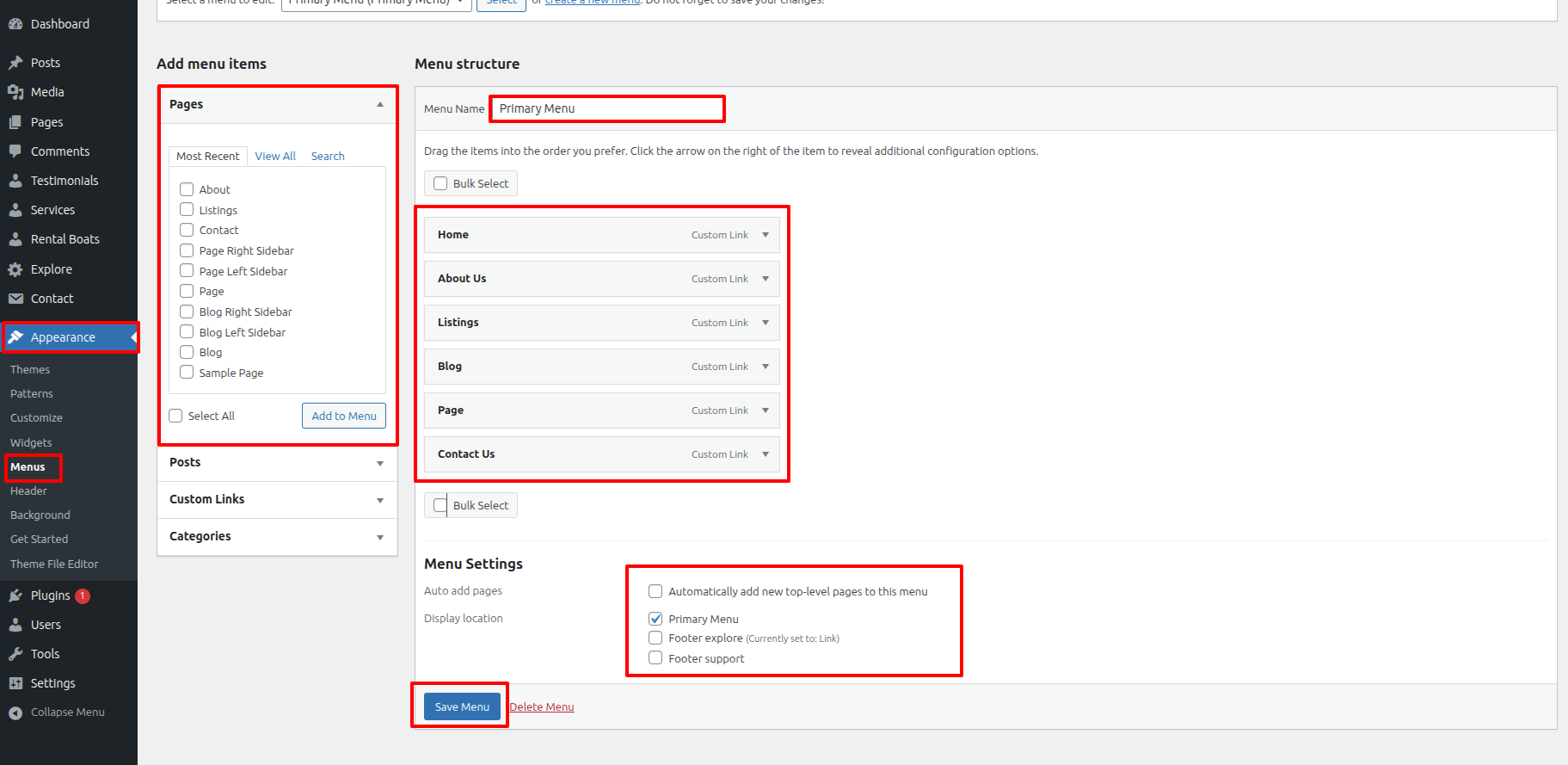Click the Comments speech bubble icon

point(15,151)
